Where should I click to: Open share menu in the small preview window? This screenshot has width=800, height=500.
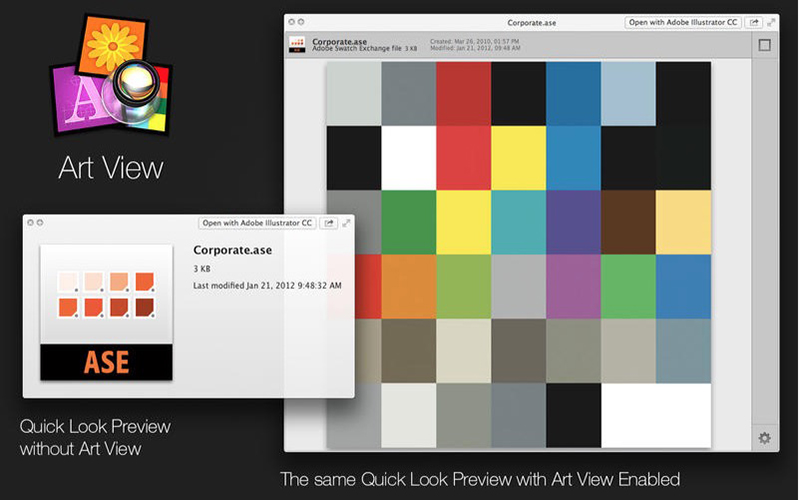pos(329,223)
